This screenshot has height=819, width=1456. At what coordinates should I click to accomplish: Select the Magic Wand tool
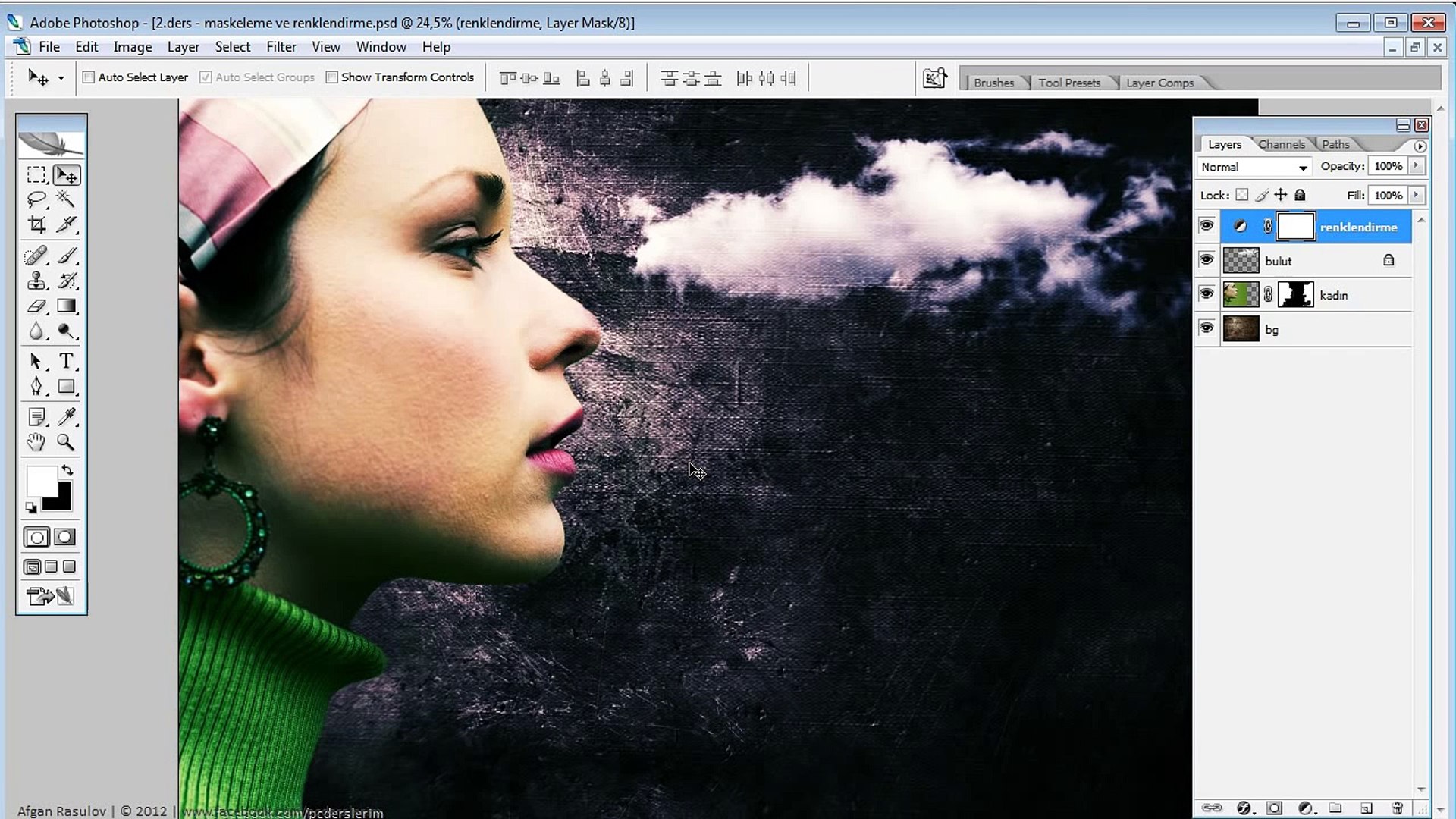(x=66, y=199)
